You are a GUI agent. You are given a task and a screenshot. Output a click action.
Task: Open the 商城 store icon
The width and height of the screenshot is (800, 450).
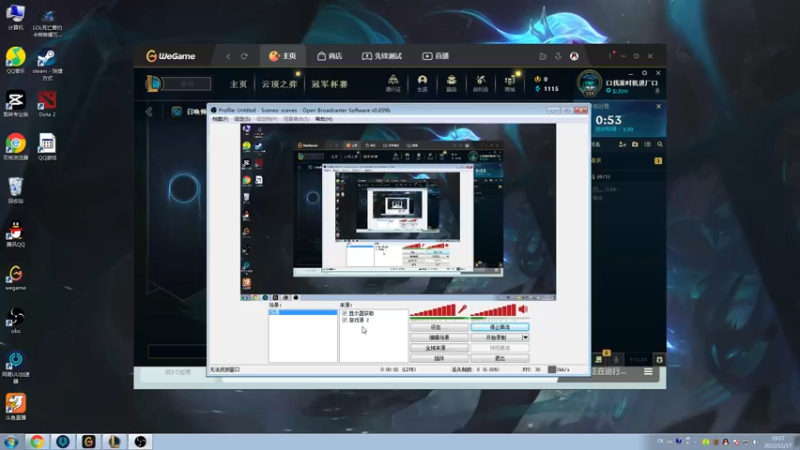click(510, 83)
